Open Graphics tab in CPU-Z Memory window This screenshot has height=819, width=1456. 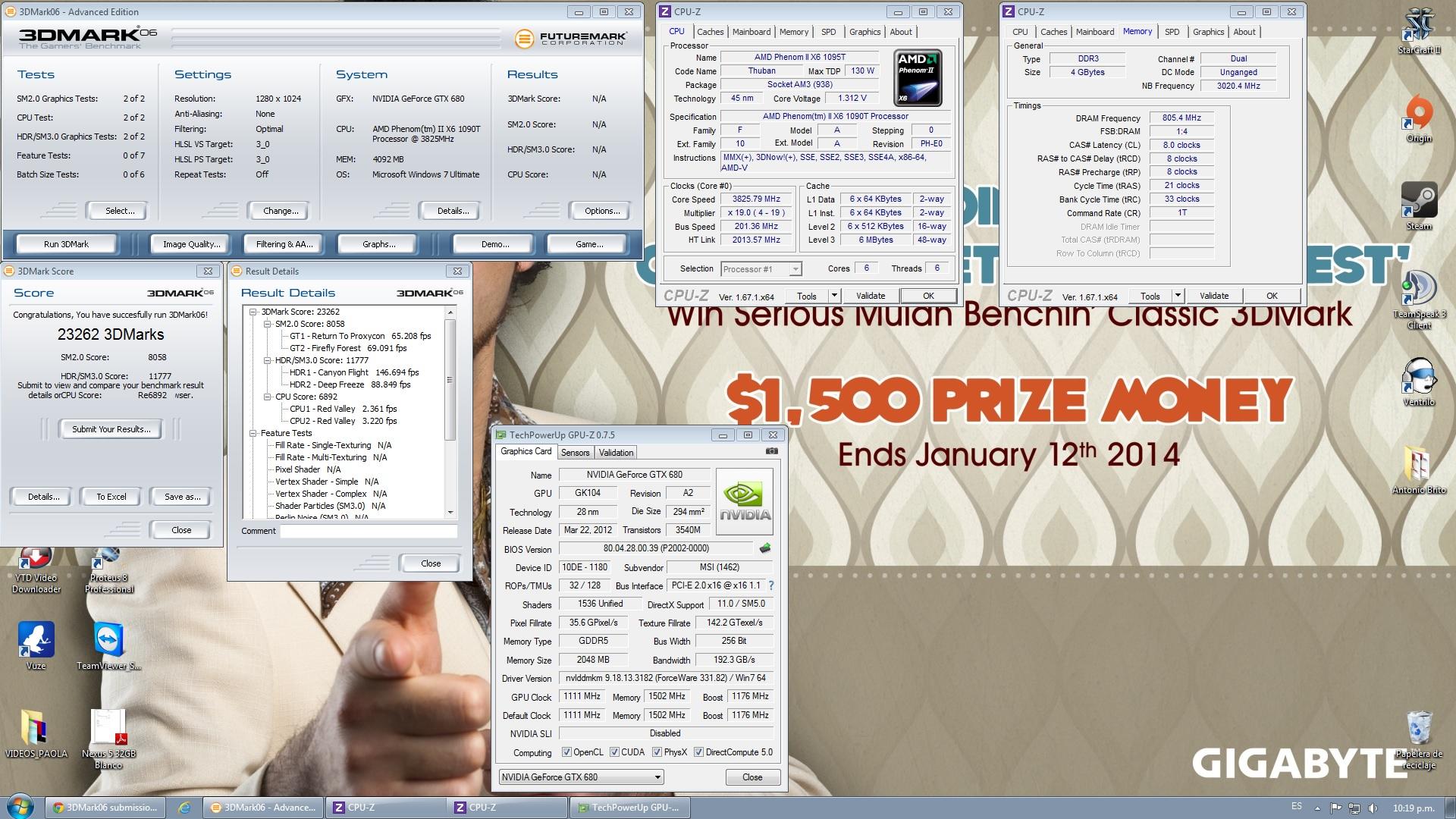coord(1208,32)
